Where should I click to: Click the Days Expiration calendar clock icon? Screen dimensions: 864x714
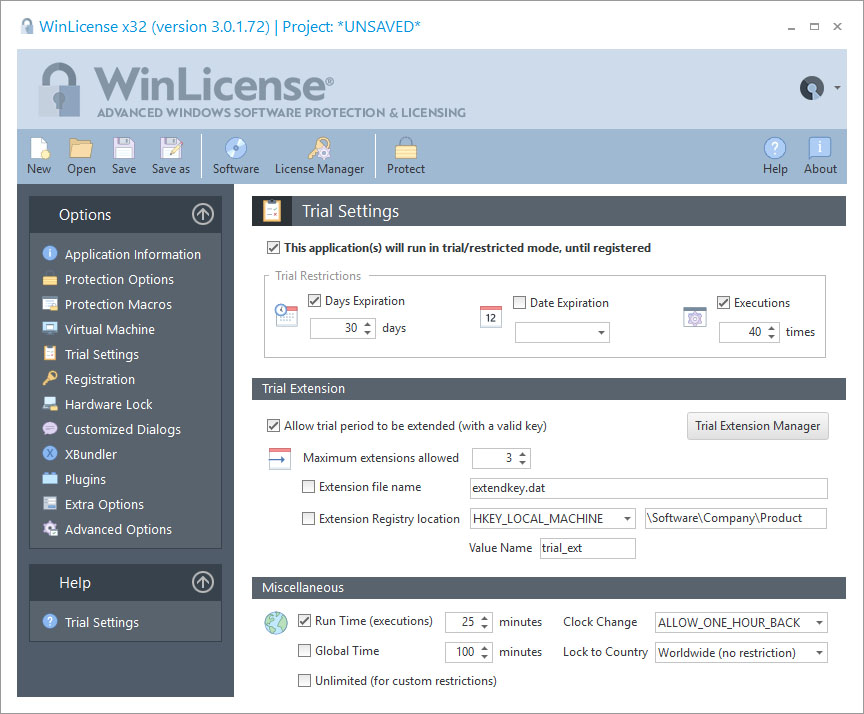(286, 315)
